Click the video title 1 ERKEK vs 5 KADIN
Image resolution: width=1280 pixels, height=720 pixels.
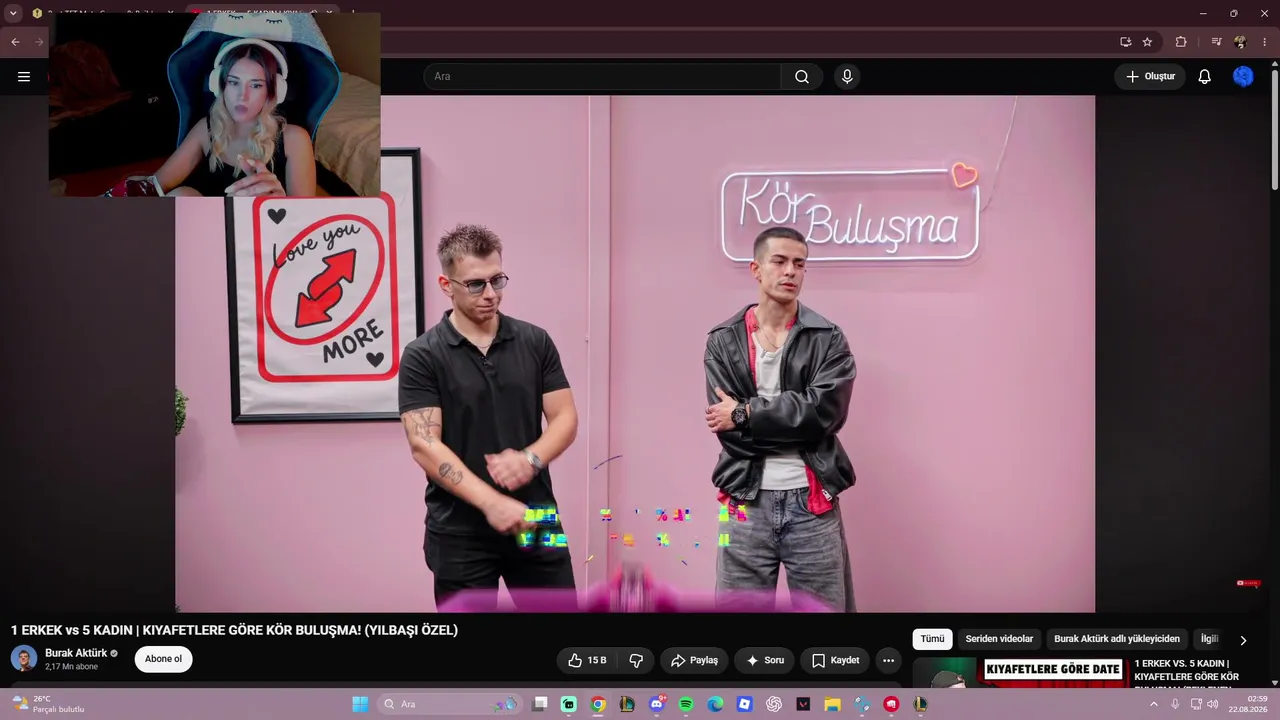(x=234, y=630)
